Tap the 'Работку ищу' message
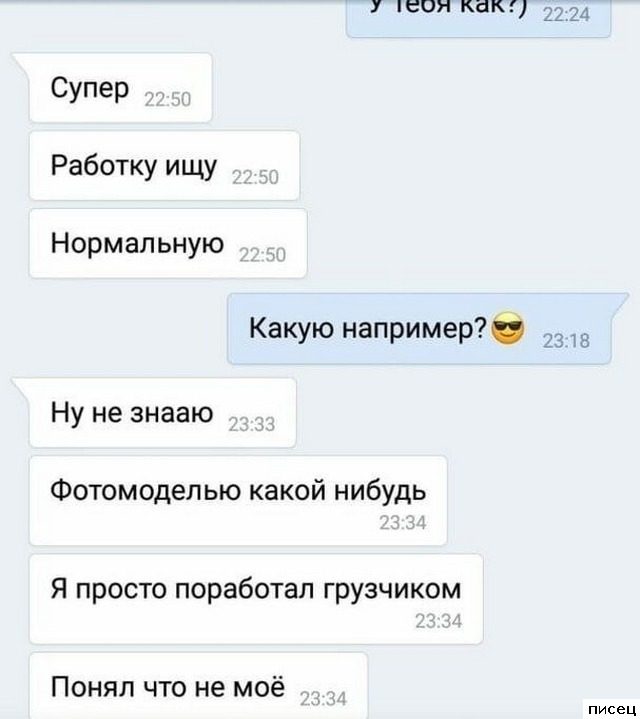 pos(164,166)
